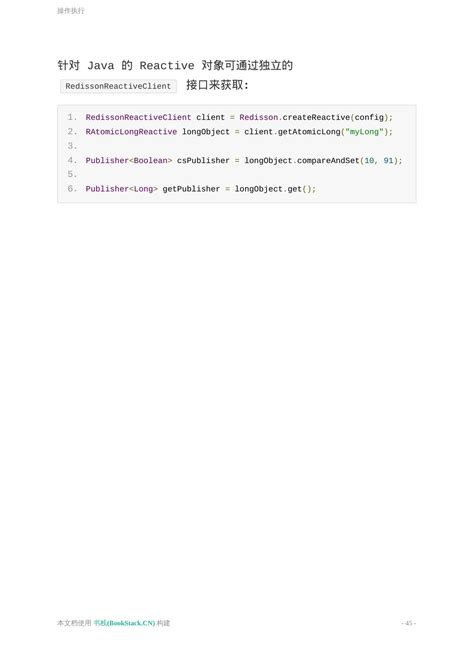Click code line 2 number
This screenshot has width=474, height=669.
click(x=72, y=132)
